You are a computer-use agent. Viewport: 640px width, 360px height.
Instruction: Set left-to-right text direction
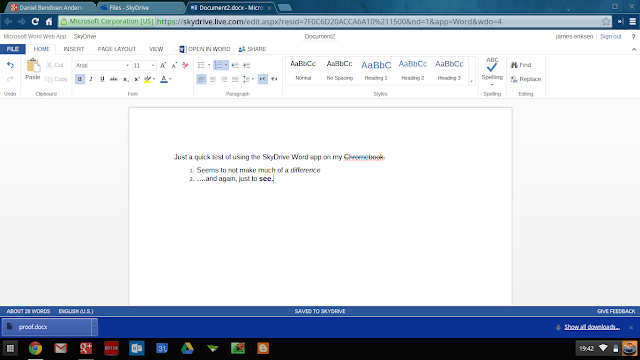(263, 79)
